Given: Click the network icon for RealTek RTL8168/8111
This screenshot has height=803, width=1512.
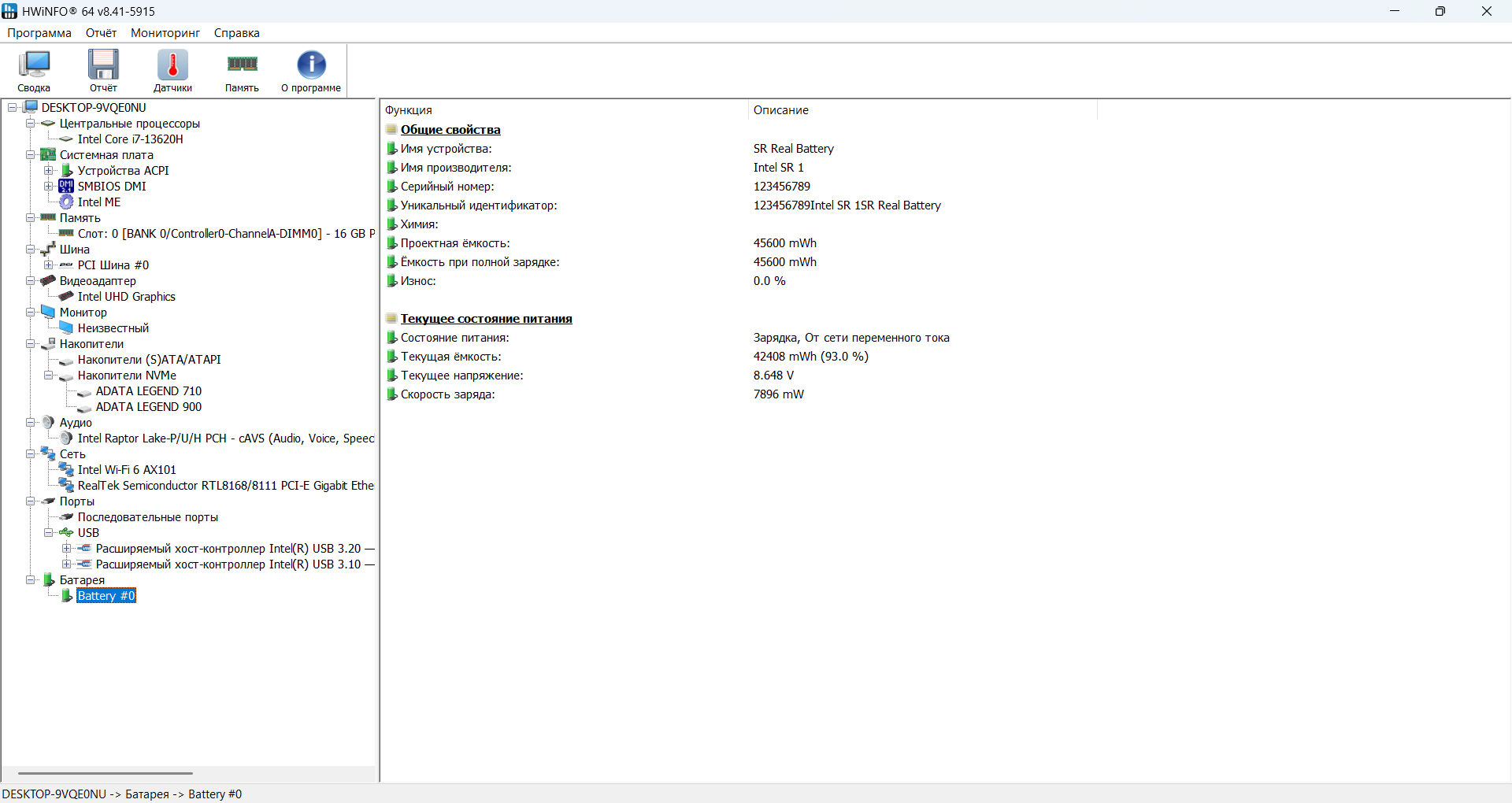Looking at the screenshot, I should 66,486.
